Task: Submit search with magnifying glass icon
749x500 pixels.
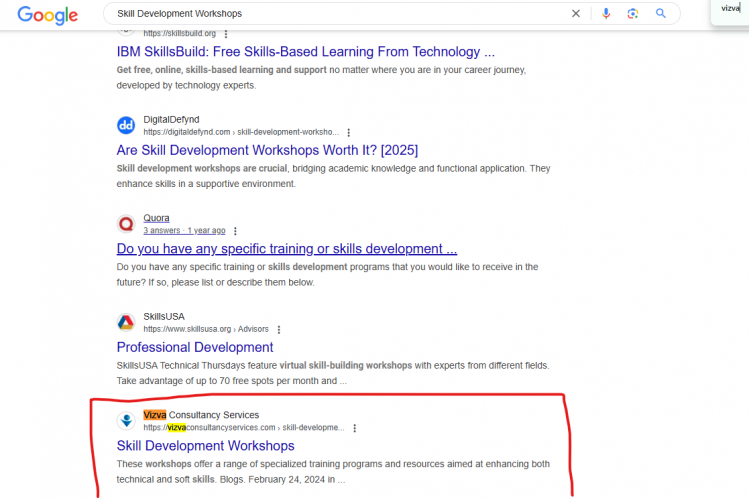Action: (661, 13)
